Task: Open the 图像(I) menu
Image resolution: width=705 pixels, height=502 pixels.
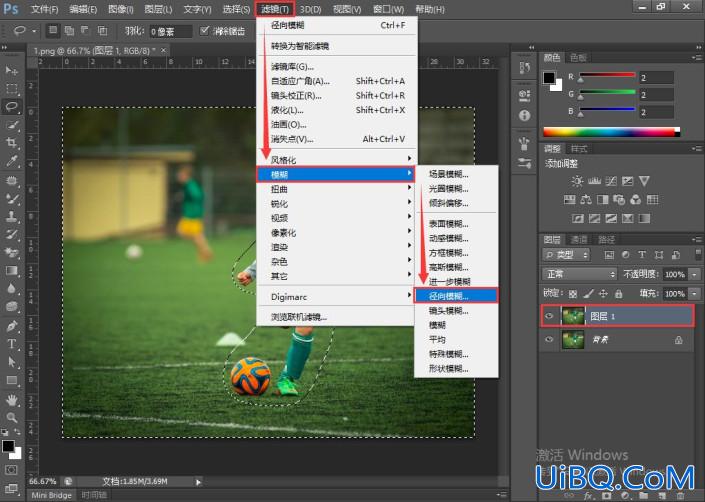Action: (x=121, y=9)
